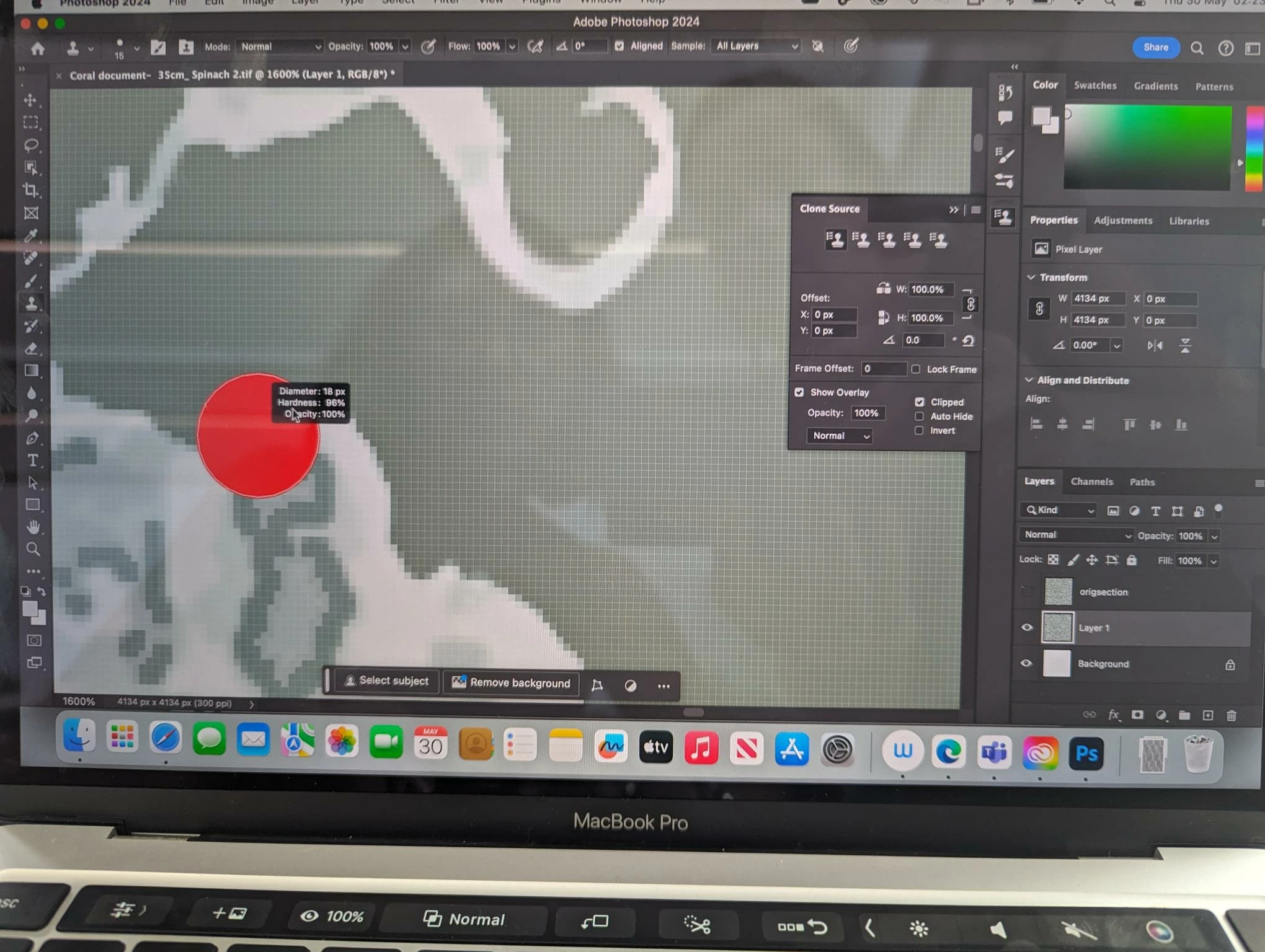Click the delete layer trash icon

(x=1232, y=716)
